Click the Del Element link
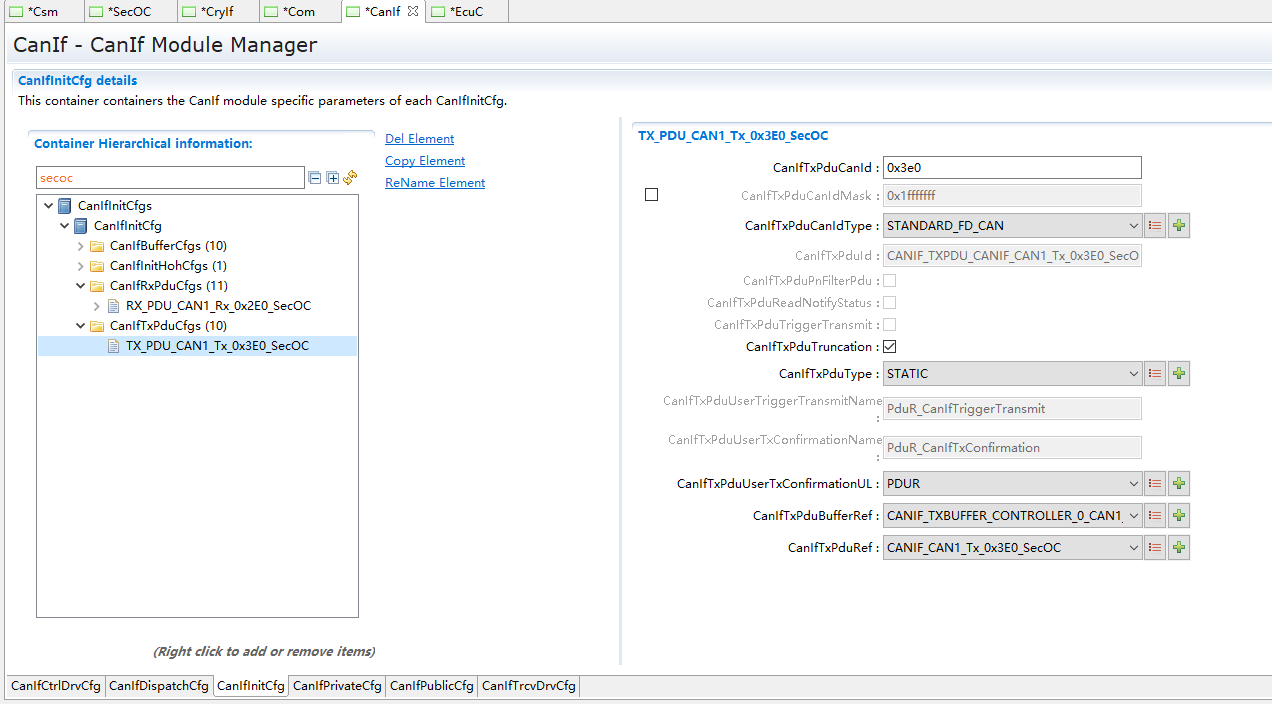Screen dimensions: 1272x704 coord(419,139)
